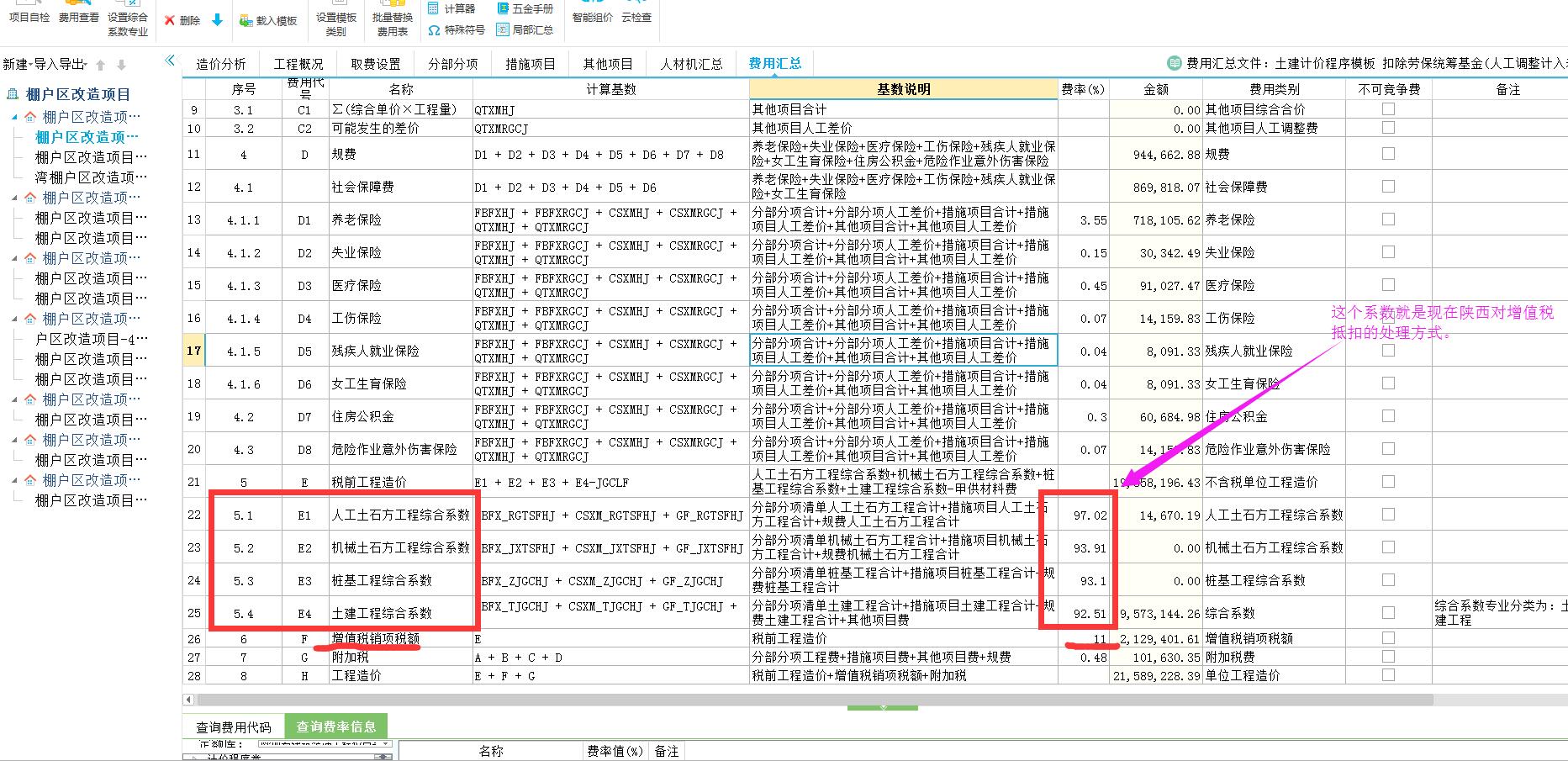
Task: Switch to the 工程概况 tab
Action: click(298, 64)
